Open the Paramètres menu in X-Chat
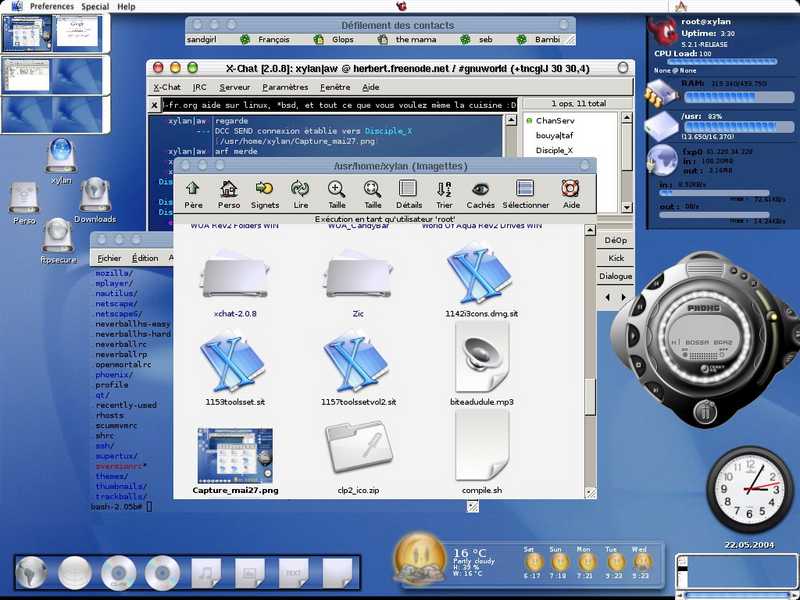 tap(278, 87)
